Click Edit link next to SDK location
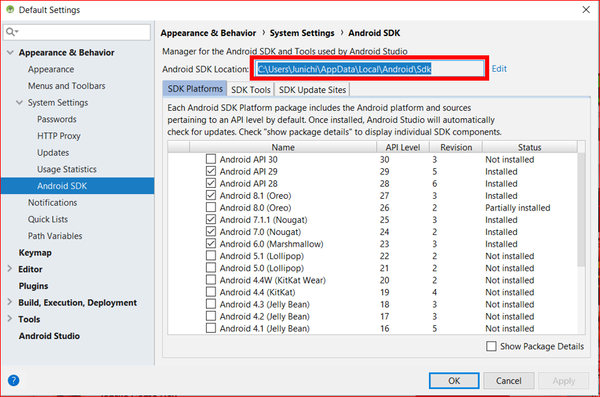 499,69
